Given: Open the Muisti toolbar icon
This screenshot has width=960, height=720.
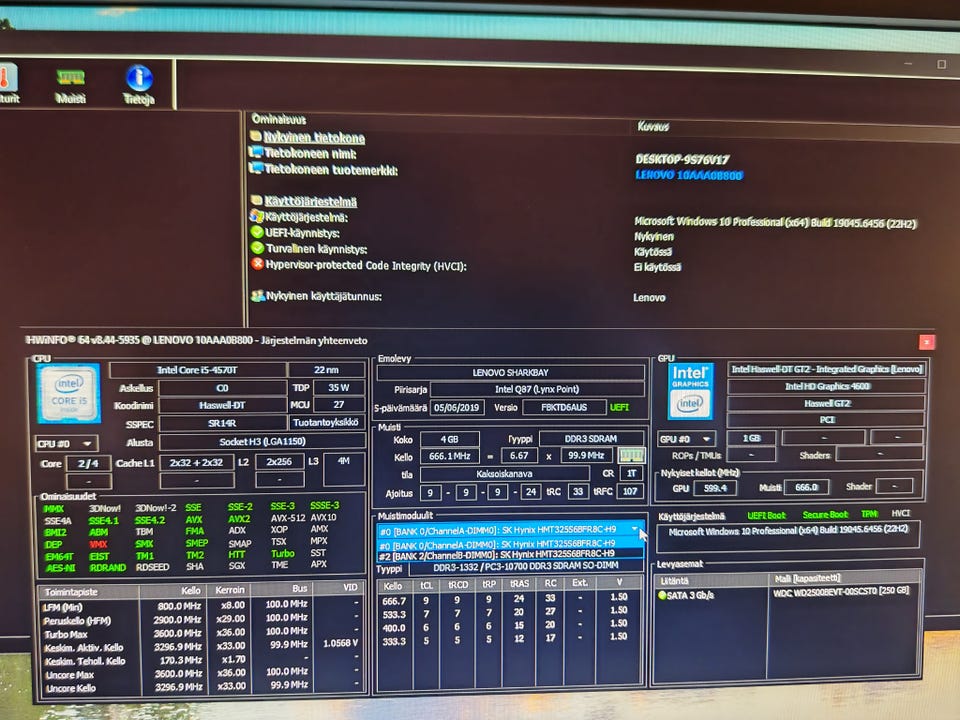Looking at the screenshot, I should pos(70,85).
